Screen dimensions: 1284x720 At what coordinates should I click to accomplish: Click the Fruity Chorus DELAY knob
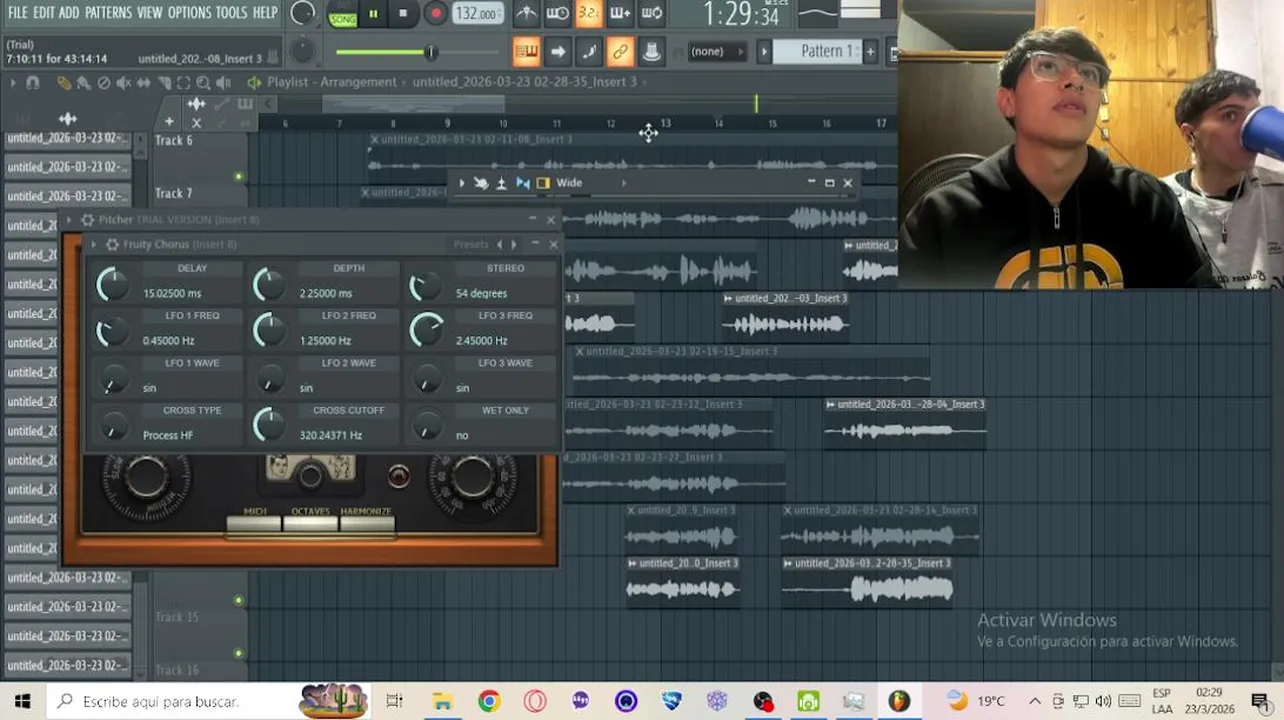tap(113, 285)
